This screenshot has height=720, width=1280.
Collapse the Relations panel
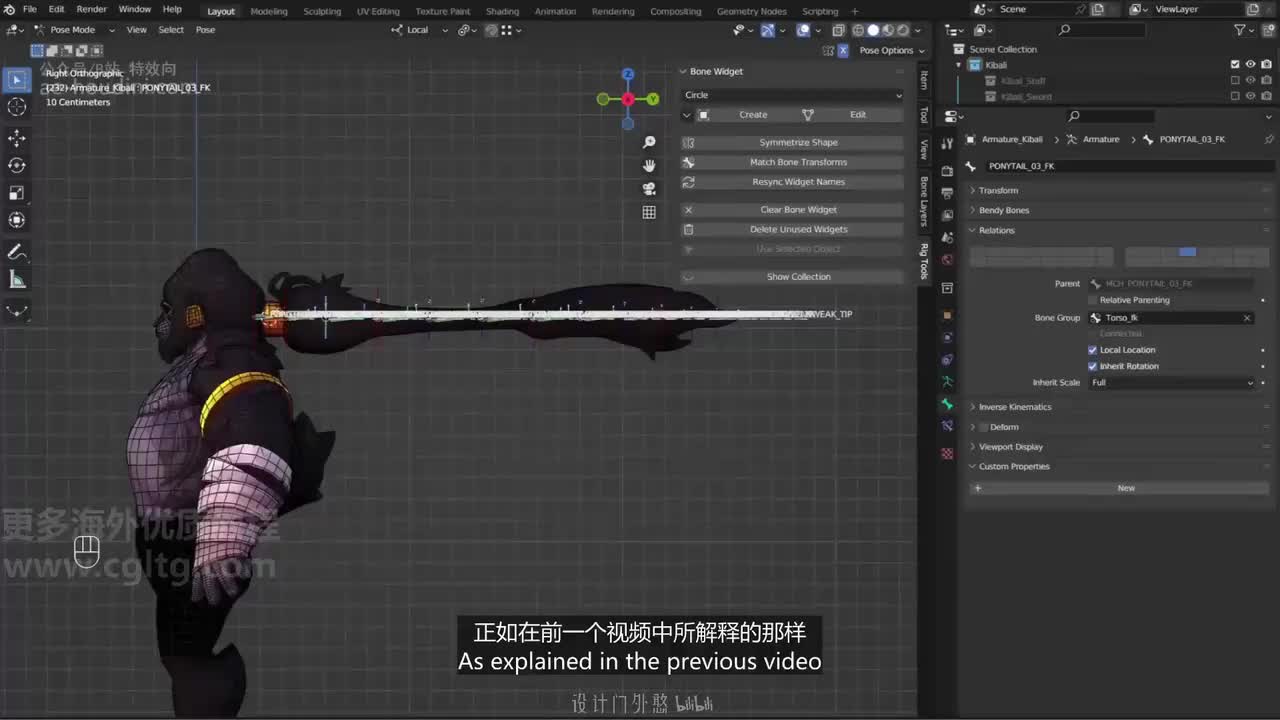996,230
